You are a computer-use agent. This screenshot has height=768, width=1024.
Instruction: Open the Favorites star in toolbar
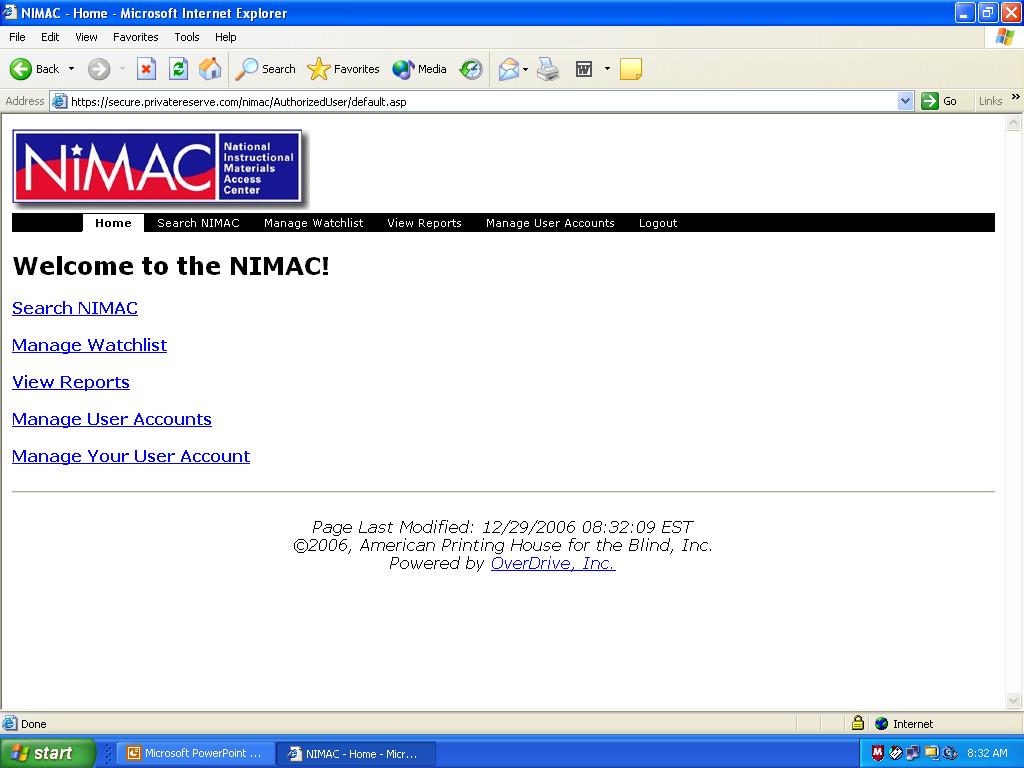[x=344, y=69]
